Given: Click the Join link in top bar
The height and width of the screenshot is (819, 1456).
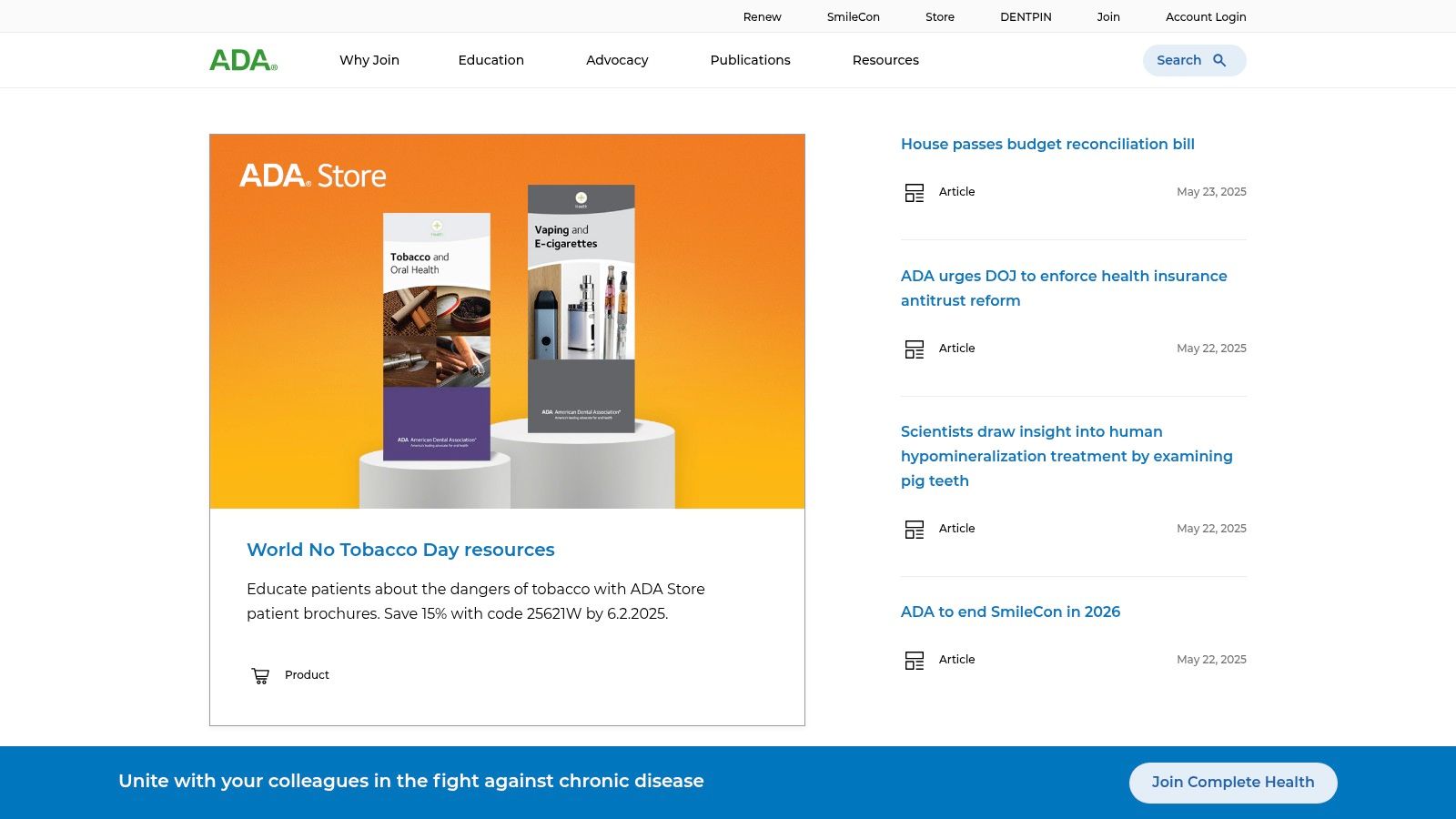Looking at the screenshot, I should tap(1108, 16).
